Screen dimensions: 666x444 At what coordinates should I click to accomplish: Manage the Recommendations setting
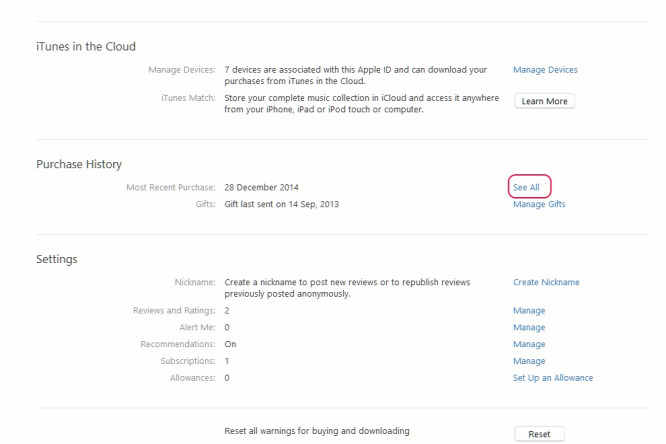[529, 344]
